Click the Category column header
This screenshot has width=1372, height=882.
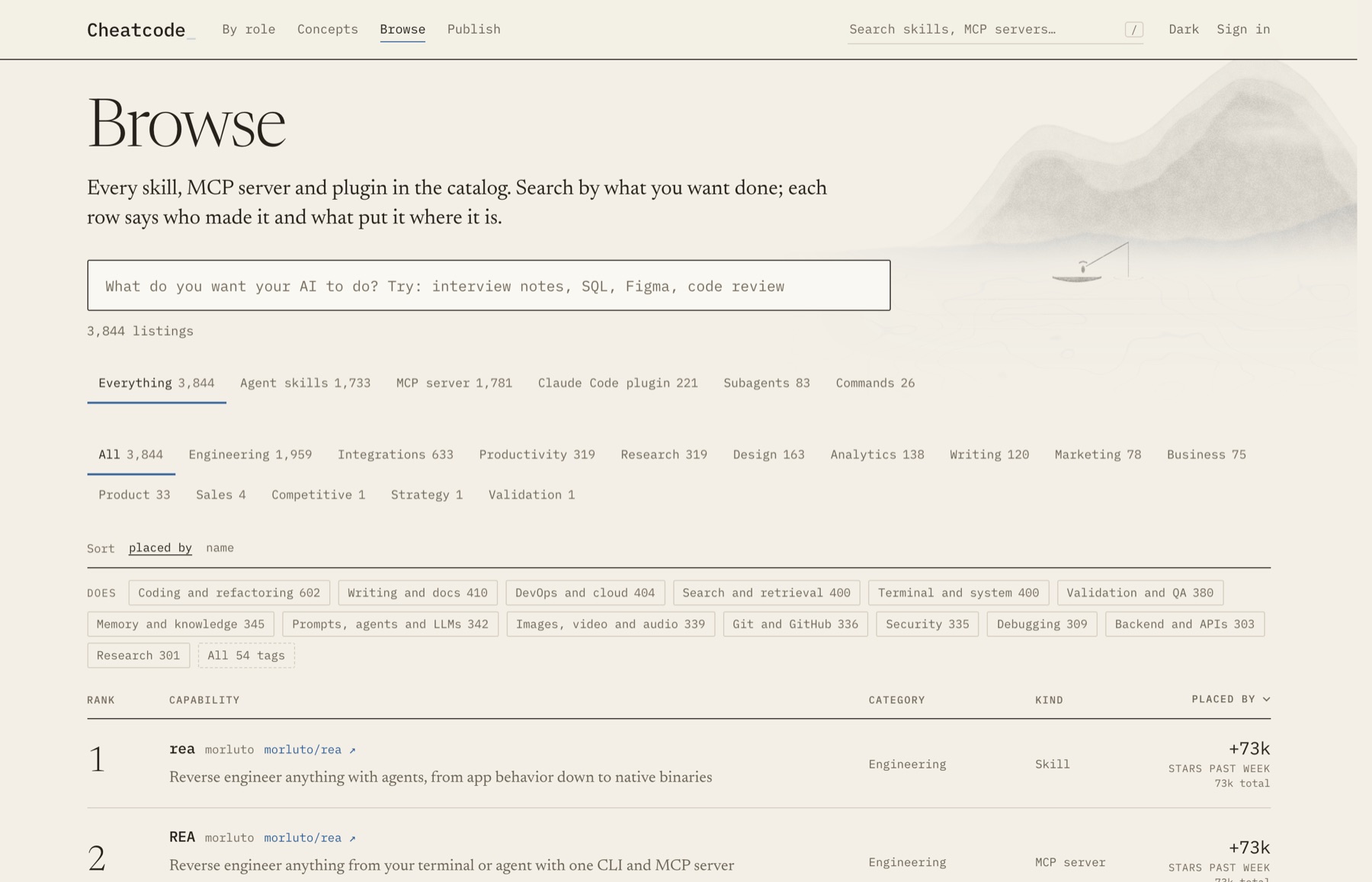(896, 700)
